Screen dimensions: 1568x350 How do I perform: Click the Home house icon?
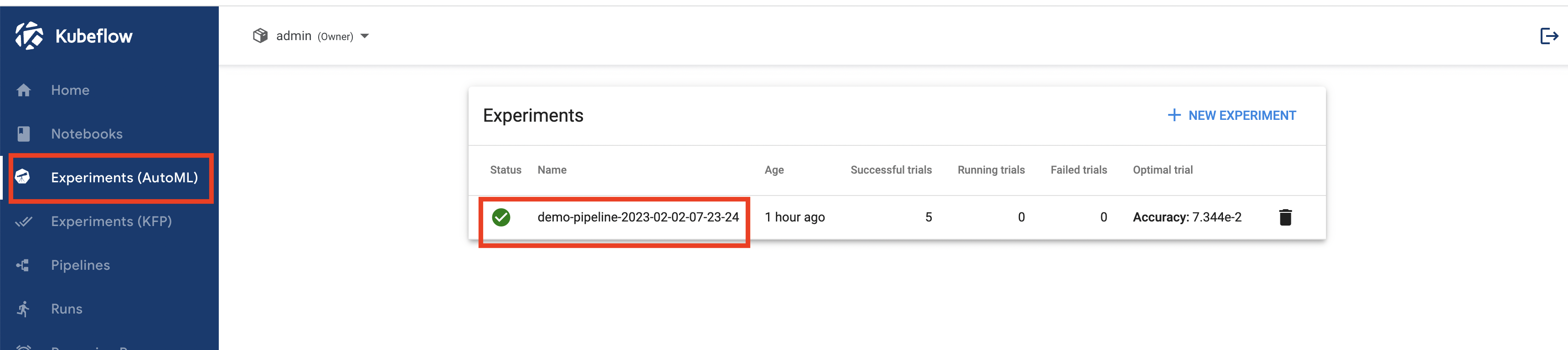[x=24, y=91]
